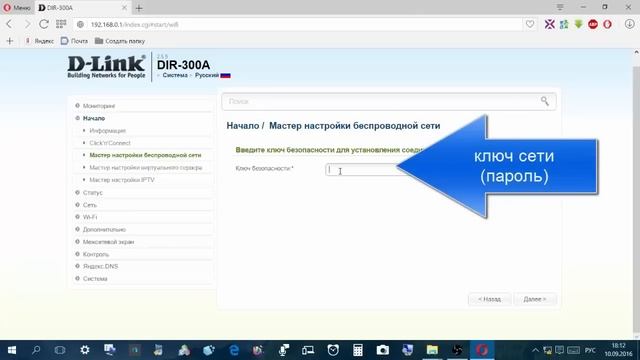Select the DIR-300A browser tab
Viewport: 640px width, 360px height.
(x=82, y=8)
